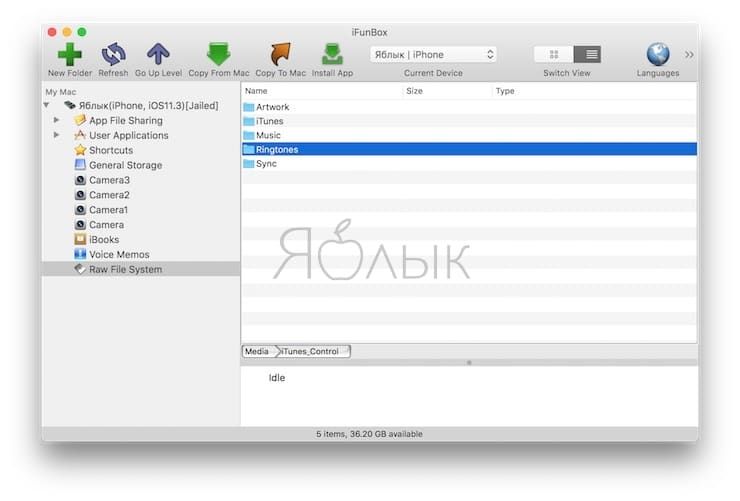Viewport: 740px width, 501px height.
Task: Open the Current Device dropdown
Action: tap(433, 55)
